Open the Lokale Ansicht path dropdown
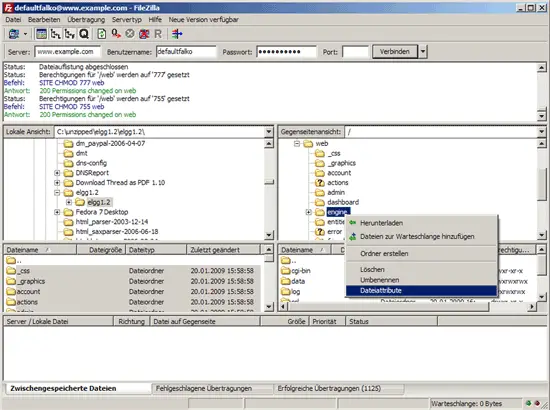The height and width of the screenshot is (410, 550). click(269, 132)
